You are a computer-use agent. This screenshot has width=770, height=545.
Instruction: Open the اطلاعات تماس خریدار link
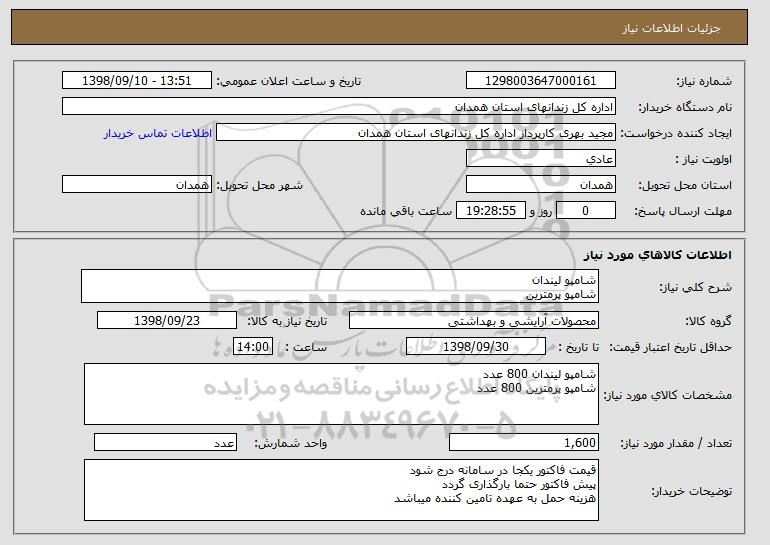[x=158, y=133]
